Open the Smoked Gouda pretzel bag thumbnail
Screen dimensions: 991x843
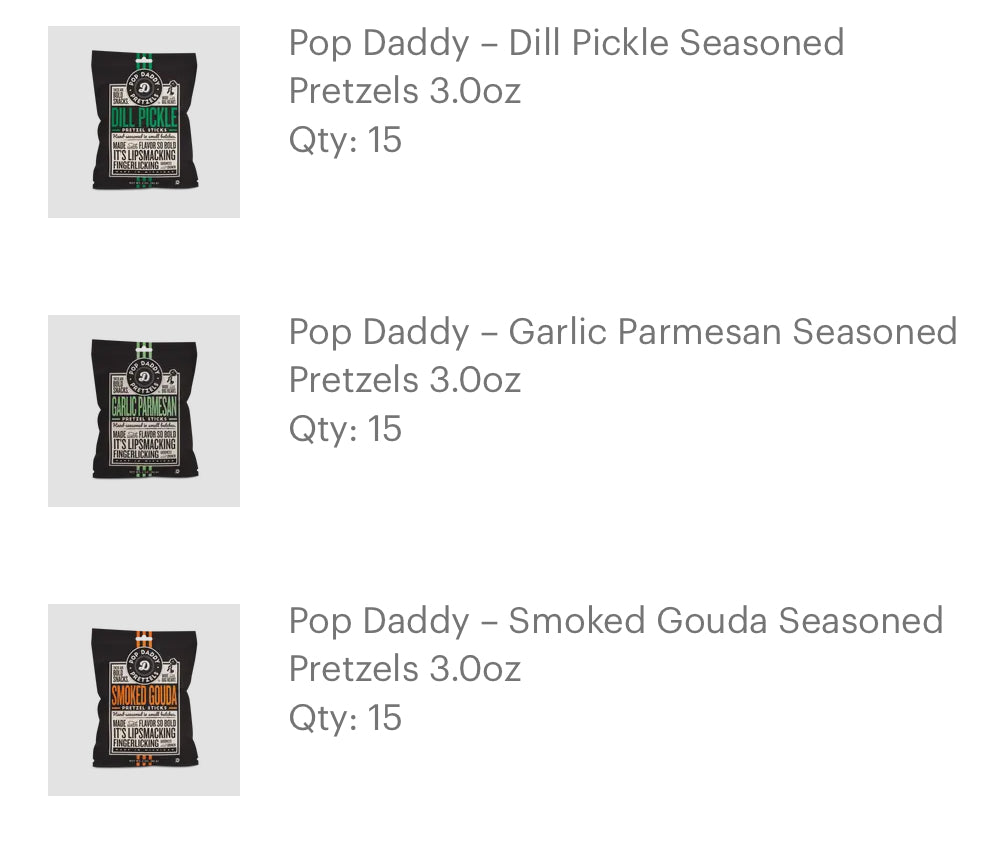point(144,700)
